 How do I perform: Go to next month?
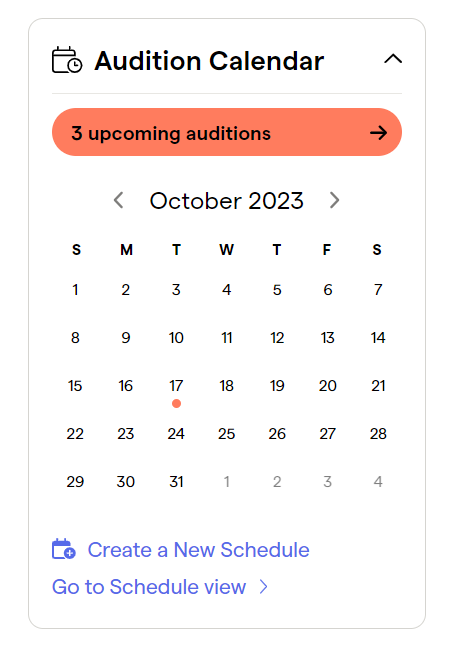(334, 200)
